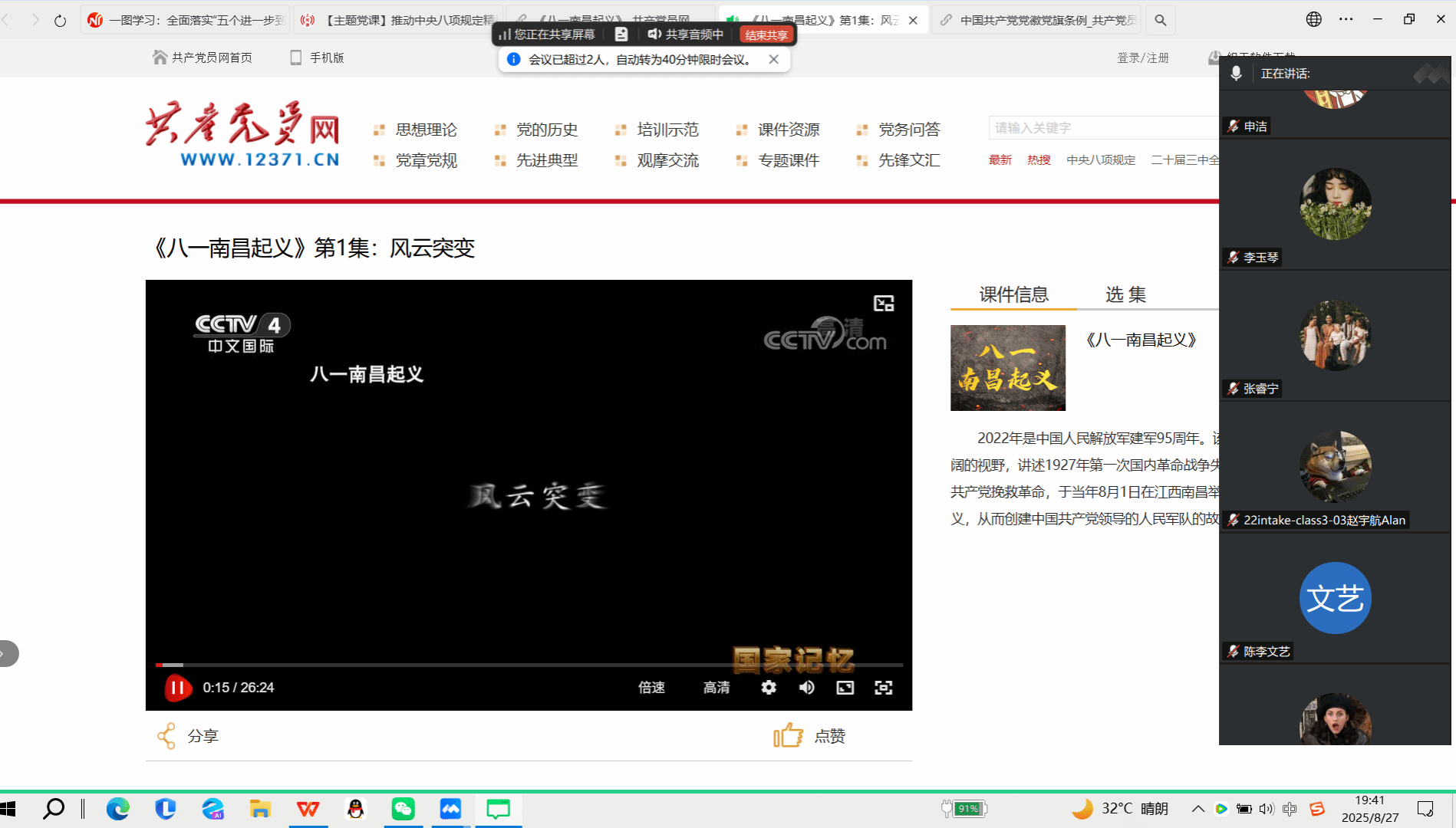The image size is (1456, 828).
Task: Open WeChat from the taskbar
Action: 403,809
